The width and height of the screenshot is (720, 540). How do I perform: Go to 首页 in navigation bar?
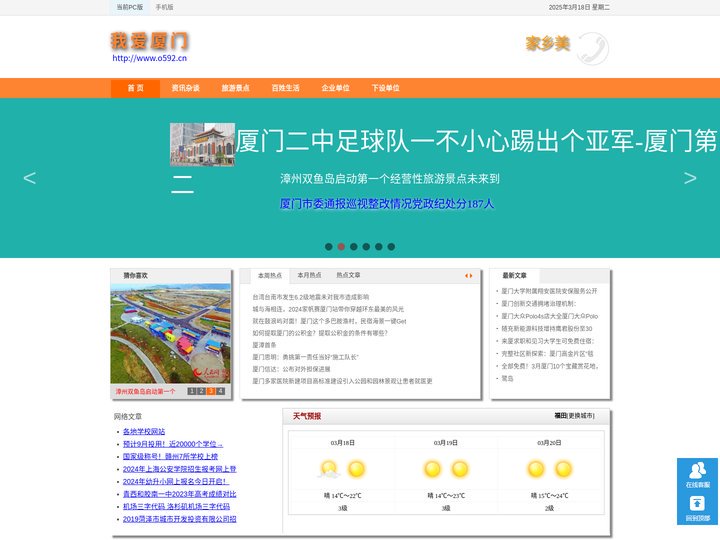tap(135, 88)
